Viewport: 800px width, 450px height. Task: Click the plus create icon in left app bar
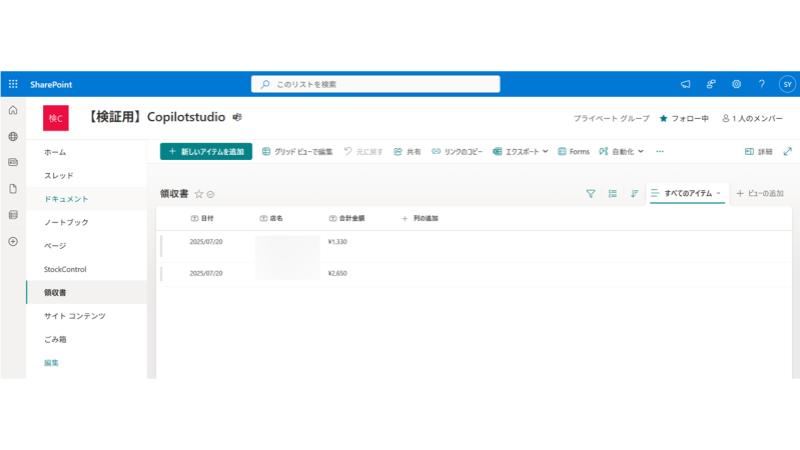(x=13, y=241)
